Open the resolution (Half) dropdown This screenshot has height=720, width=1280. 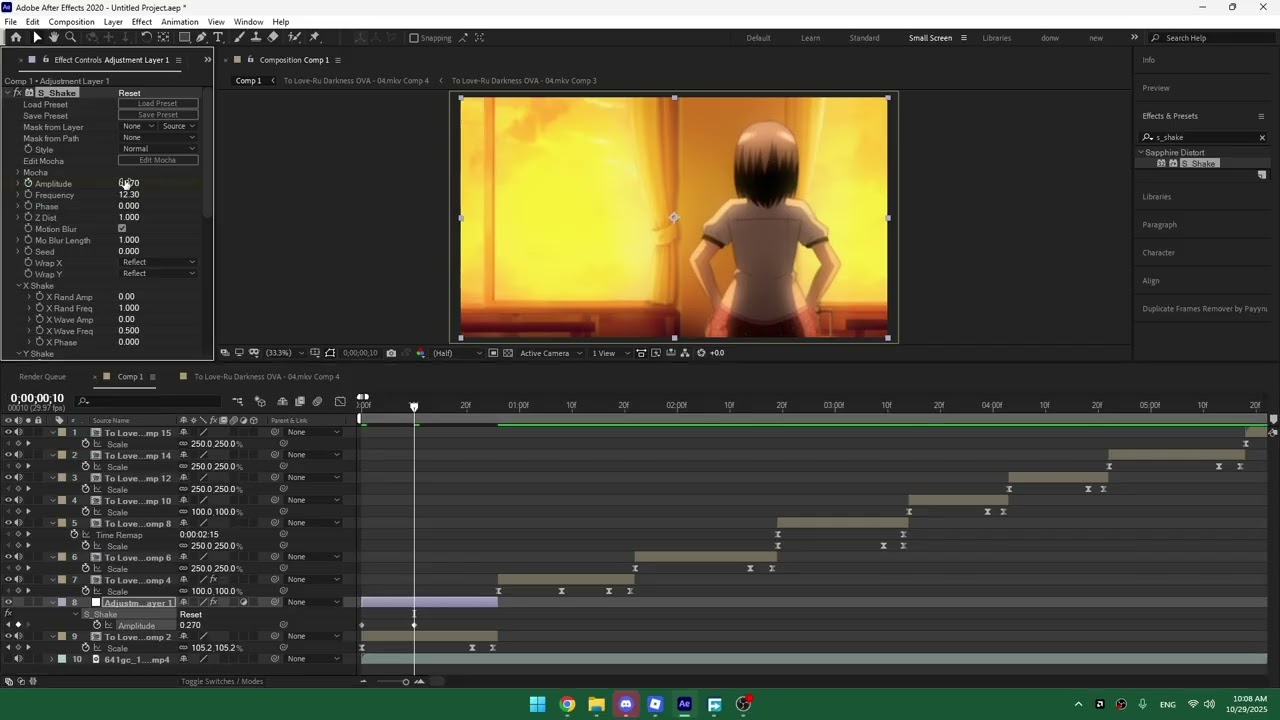pos(456,353)
